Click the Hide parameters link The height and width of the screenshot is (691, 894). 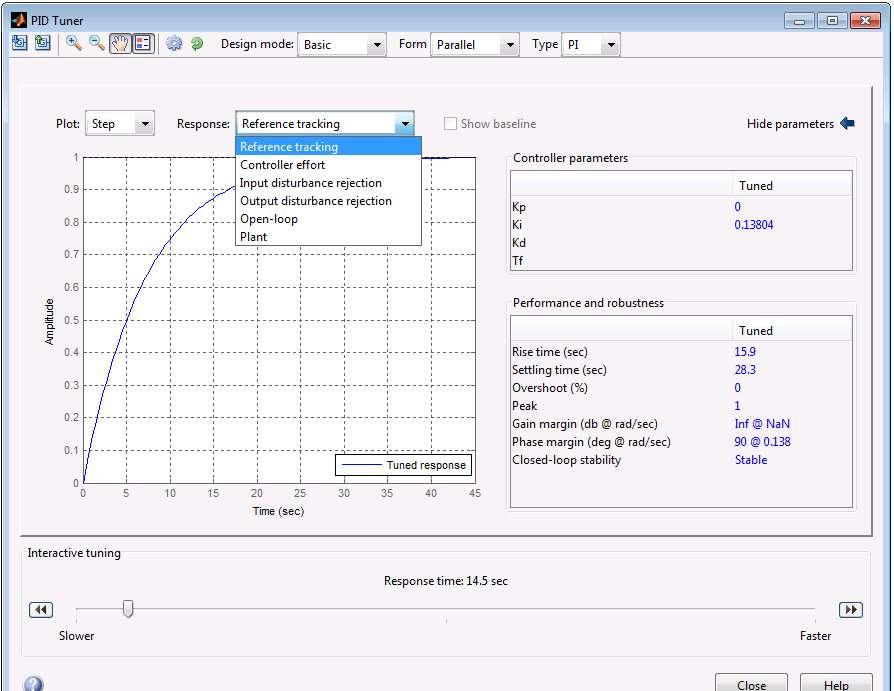(790, 124)
